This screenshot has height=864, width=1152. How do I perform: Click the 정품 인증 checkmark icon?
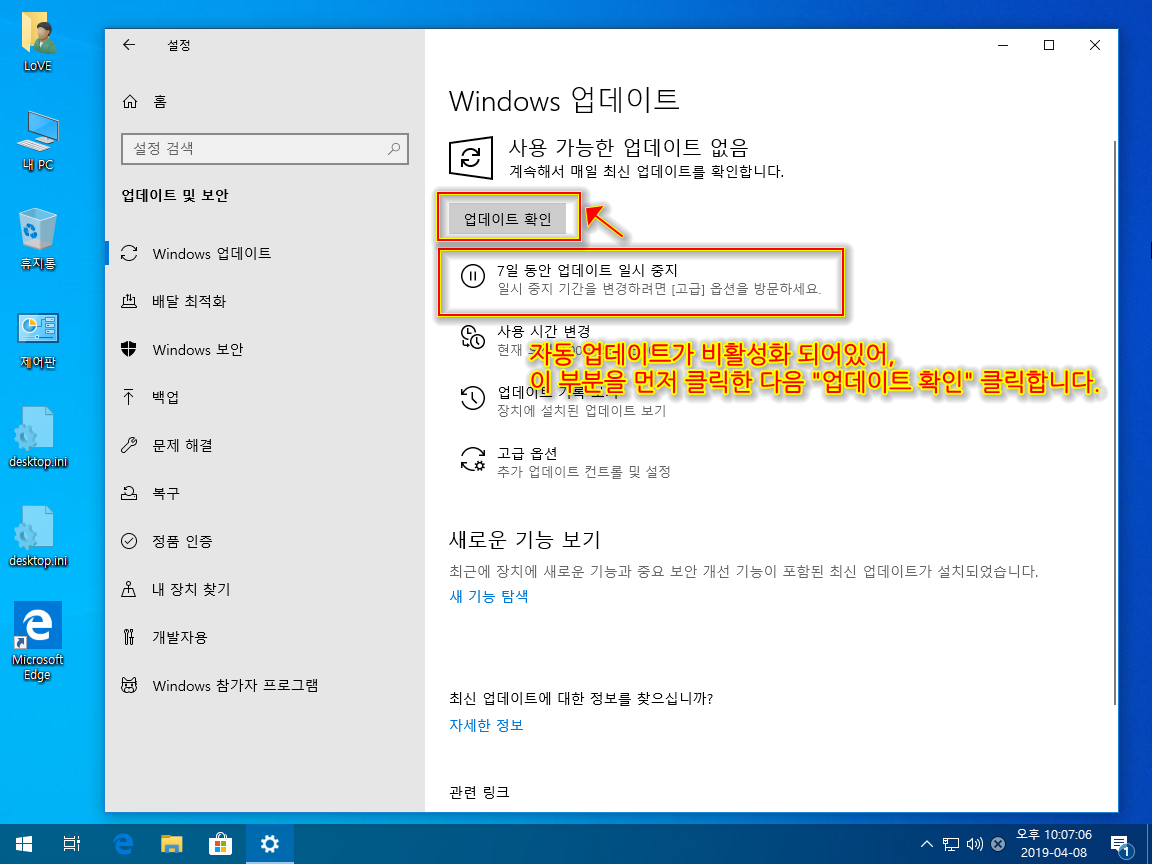(129, 541)
